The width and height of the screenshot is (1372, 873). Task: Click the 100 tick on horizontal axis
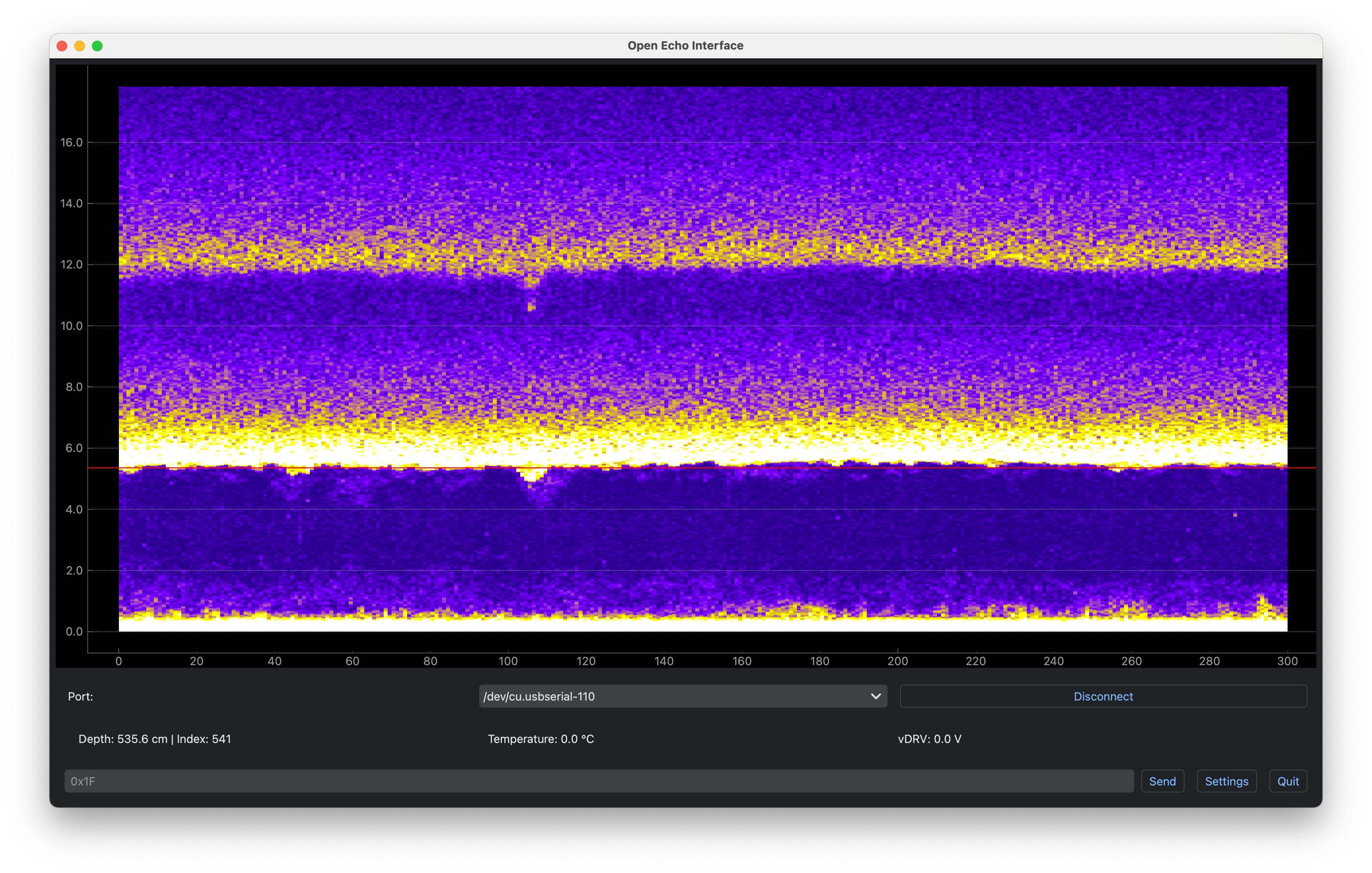508,661
